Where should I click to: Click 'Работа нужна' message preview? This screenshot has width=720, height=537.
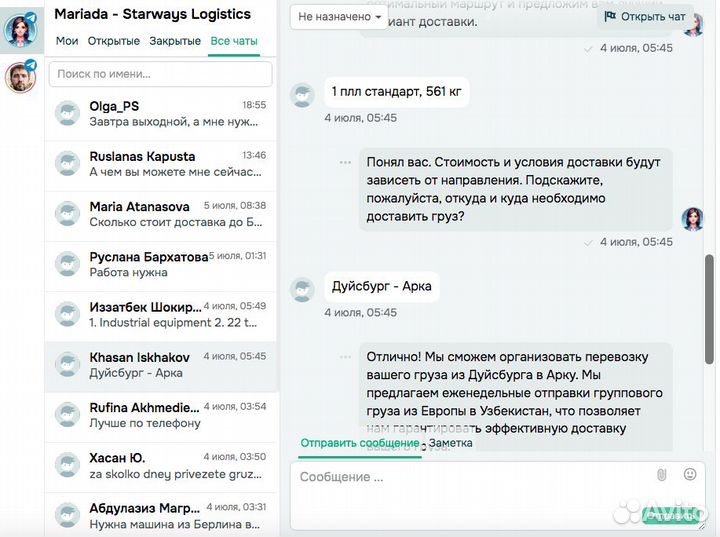point(128,272)
